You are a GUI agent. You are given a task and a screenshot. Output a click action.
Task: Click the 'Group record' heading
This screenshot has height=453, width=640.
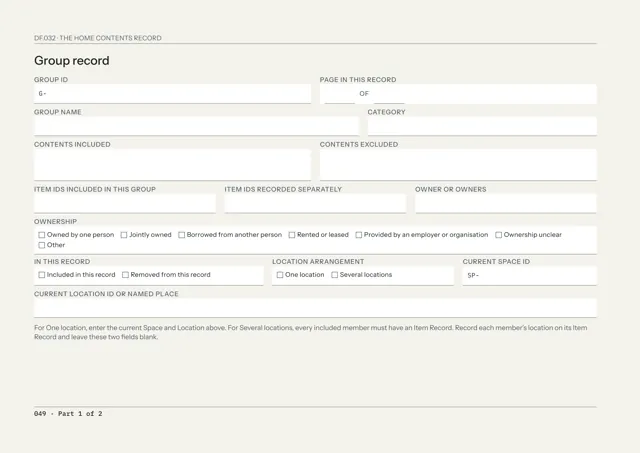coord(72,61)
